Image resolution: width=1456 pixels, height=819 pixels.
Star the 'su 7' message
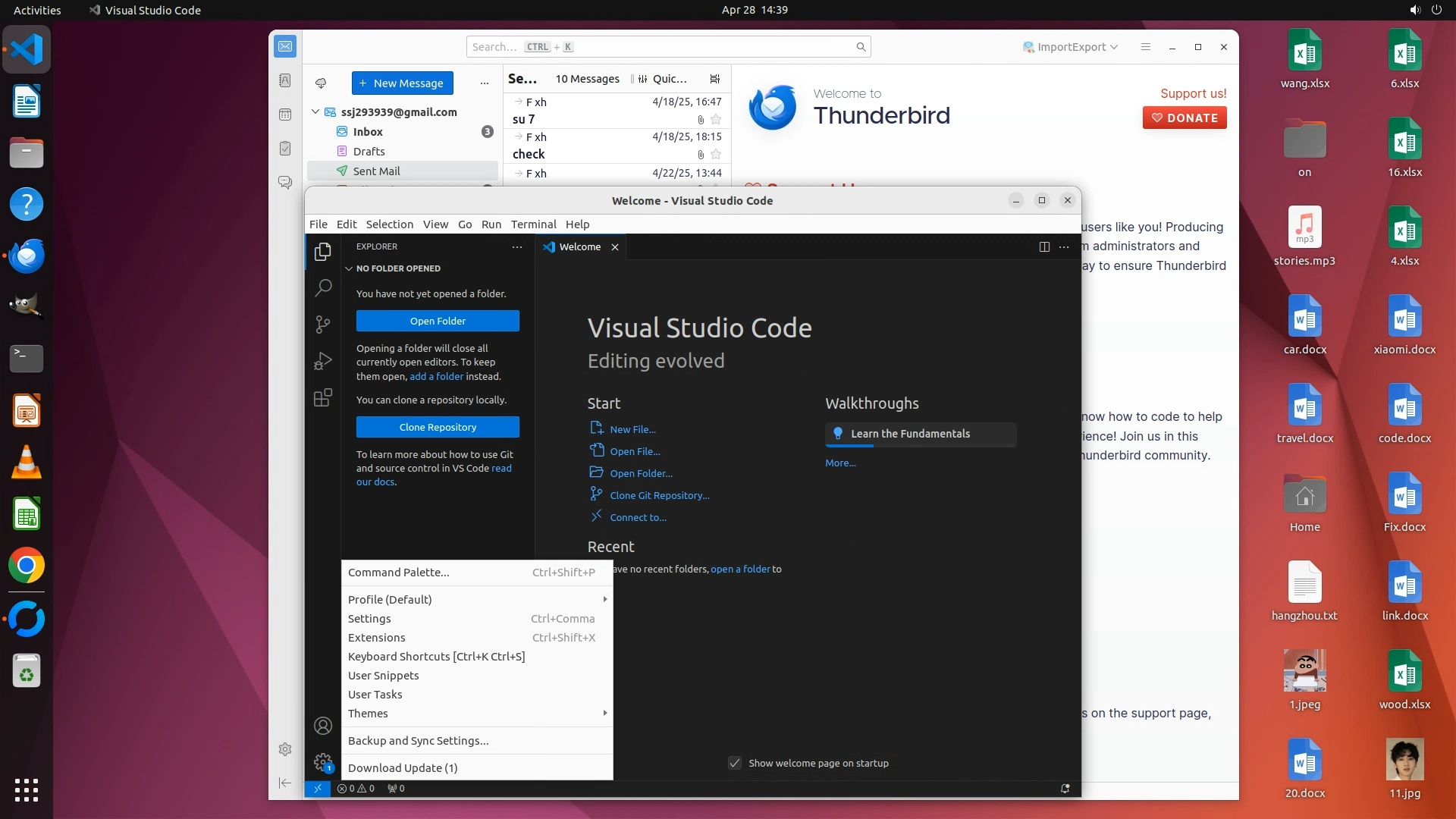[716, 120]
